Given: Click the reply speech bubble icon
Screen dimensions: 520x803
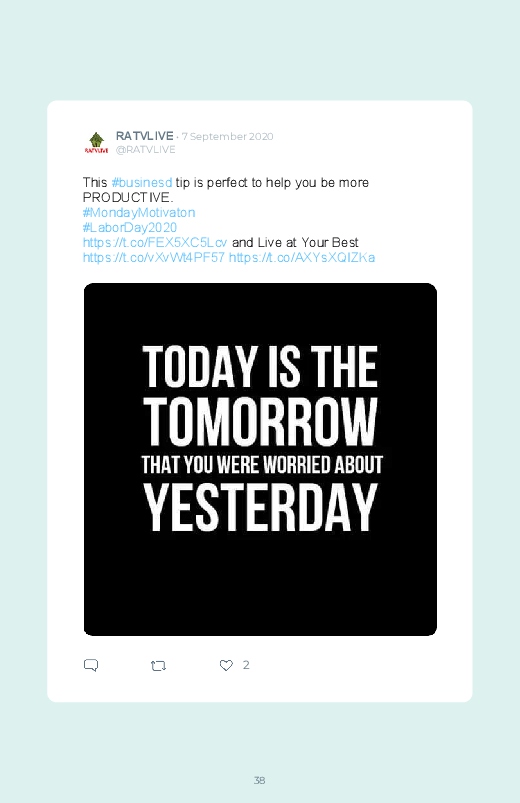Looking at the screenshot, I should 91,665.
